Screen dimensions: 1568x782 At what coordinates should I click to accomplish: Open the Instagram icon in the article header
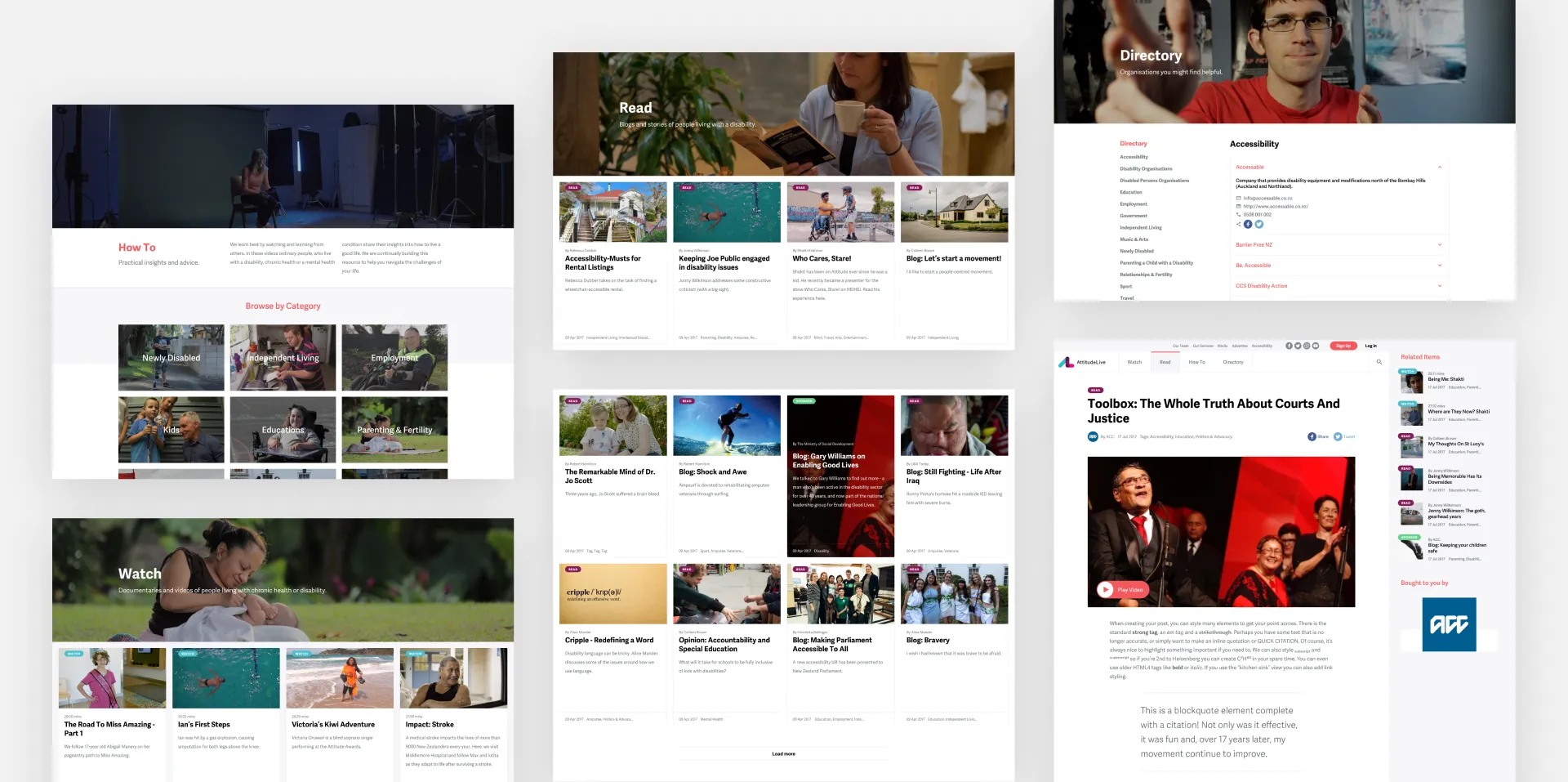click(x=1307, y=346)
